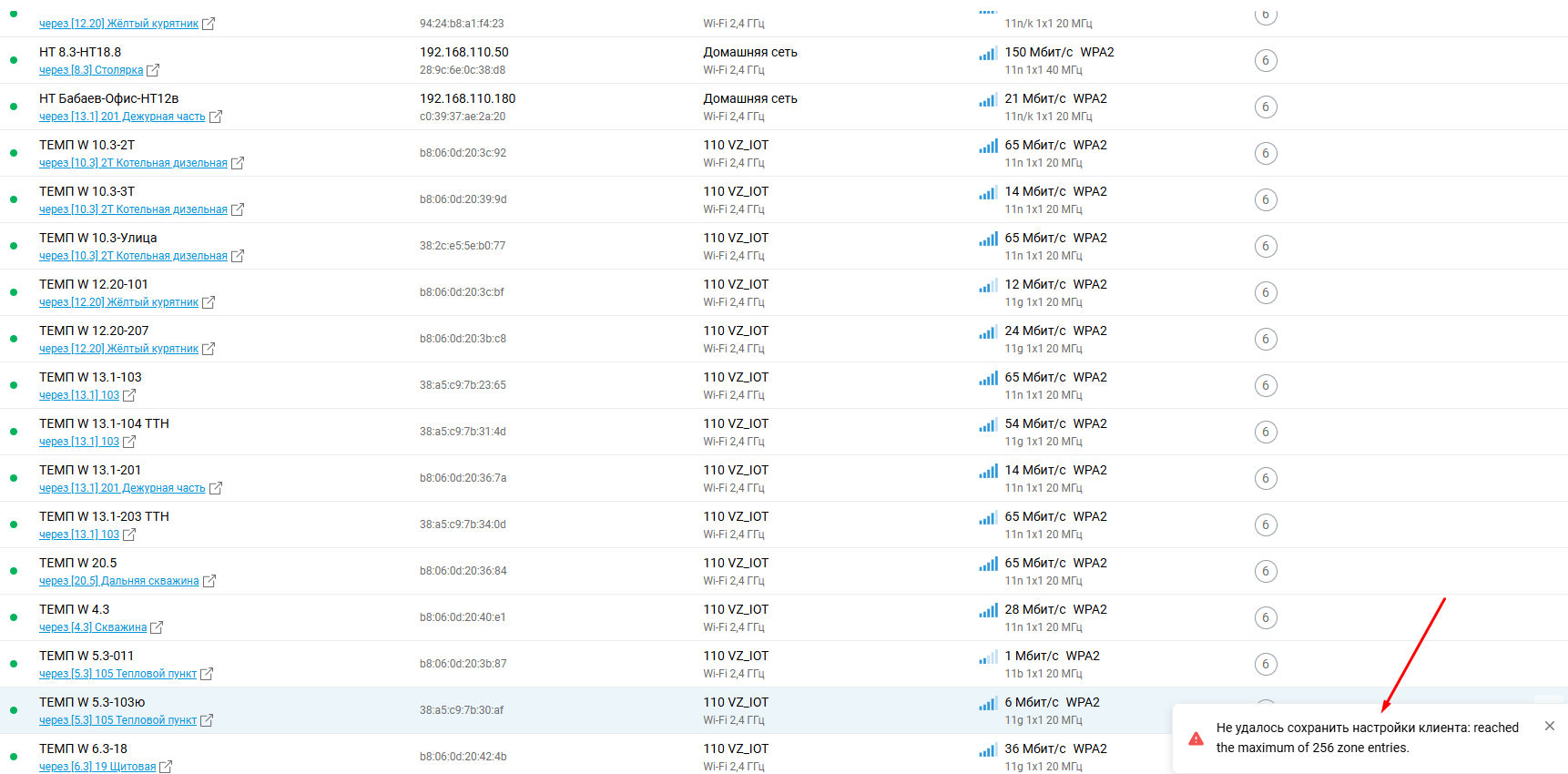Open external link icon next to Дальняя скважина
The image size is (1568, 774).
[209, 581]
